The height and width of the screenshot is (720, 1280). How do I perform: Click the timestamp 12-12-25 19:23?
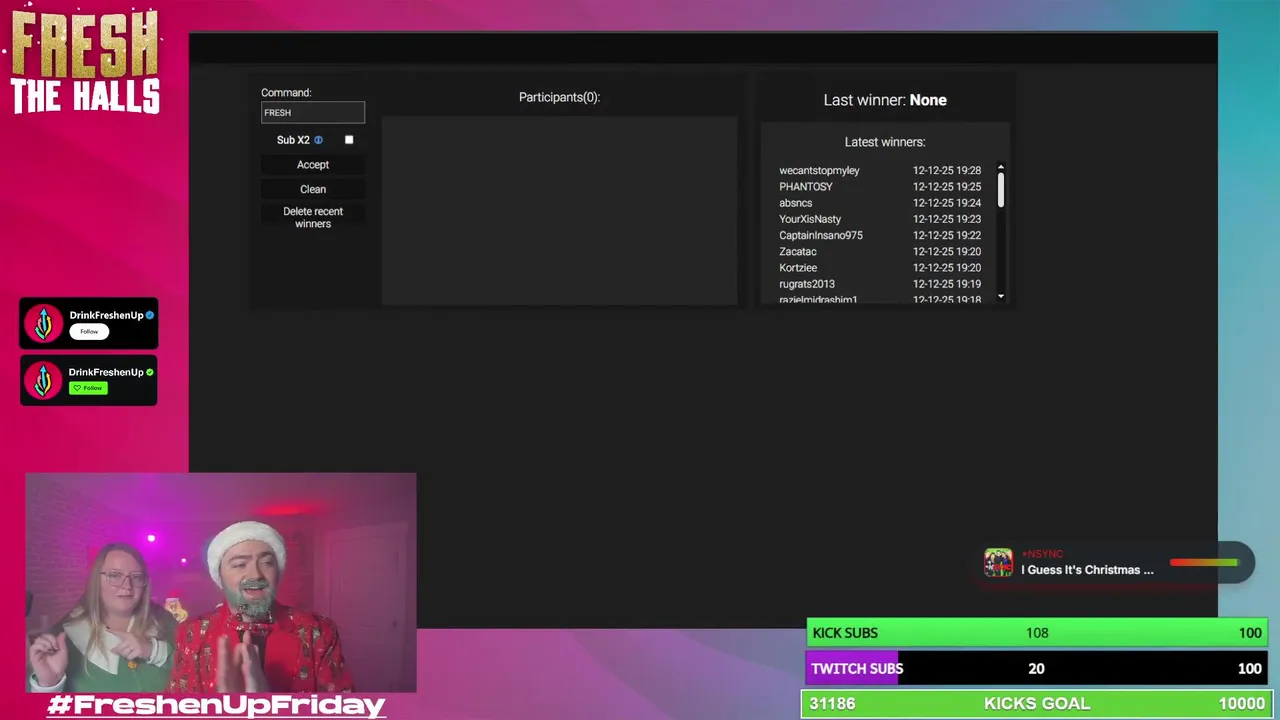point(947,219)
